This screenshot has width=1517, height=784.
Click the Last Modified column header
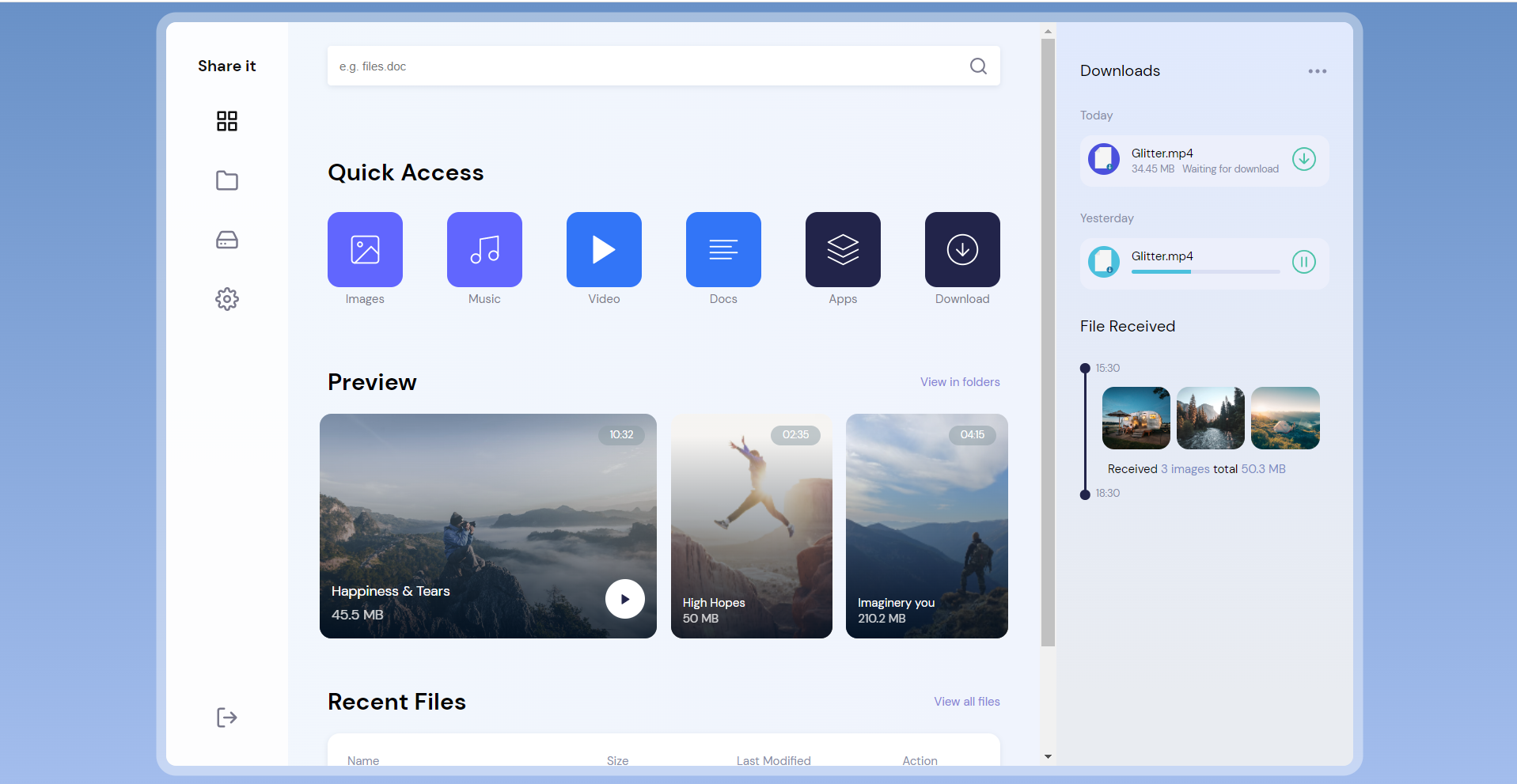(774, 761)
